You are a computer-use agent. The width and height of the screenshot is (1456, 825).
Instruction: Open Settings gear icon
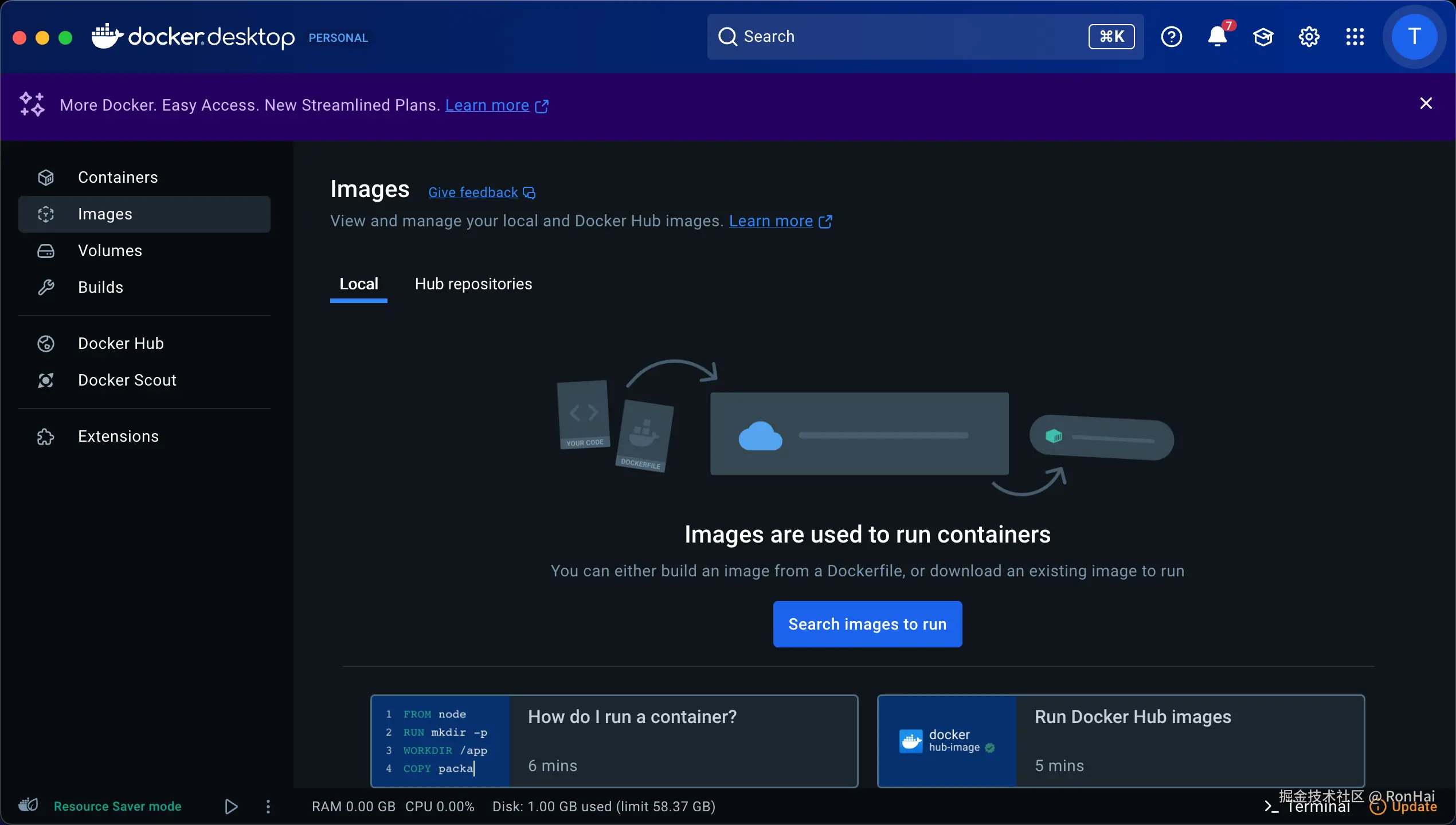tap(1309, 37)
